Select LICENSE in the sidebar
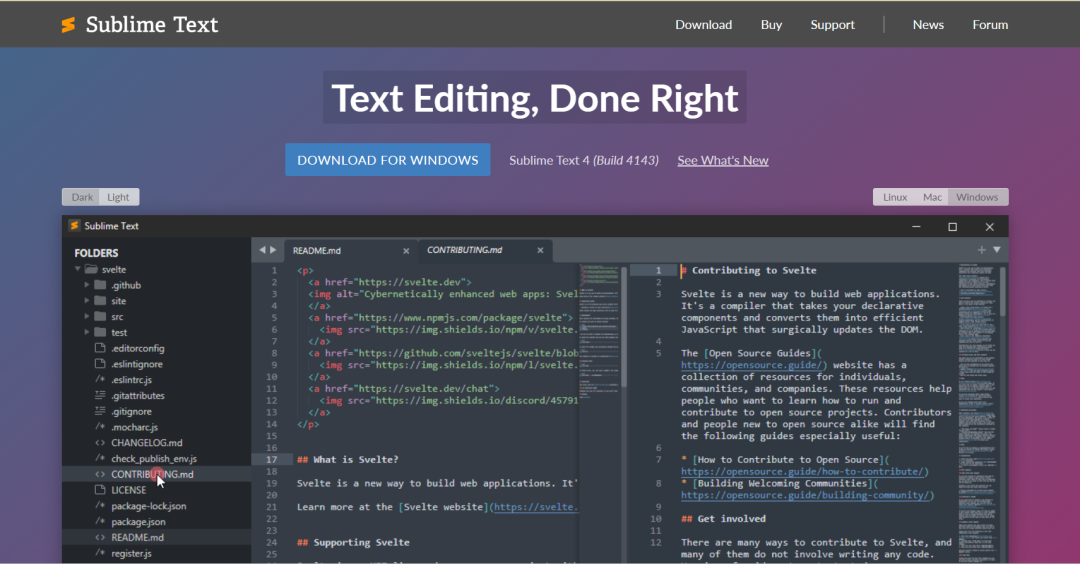Image resolution: width=1080 pixels, height=564 pixels. (x=129, y=490)
